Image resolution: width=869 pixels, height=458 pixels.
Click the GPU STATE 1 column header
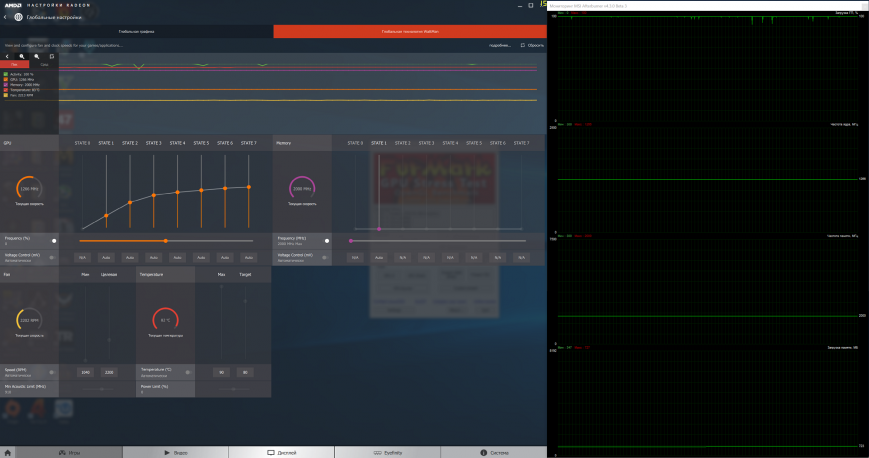(106, 143)
